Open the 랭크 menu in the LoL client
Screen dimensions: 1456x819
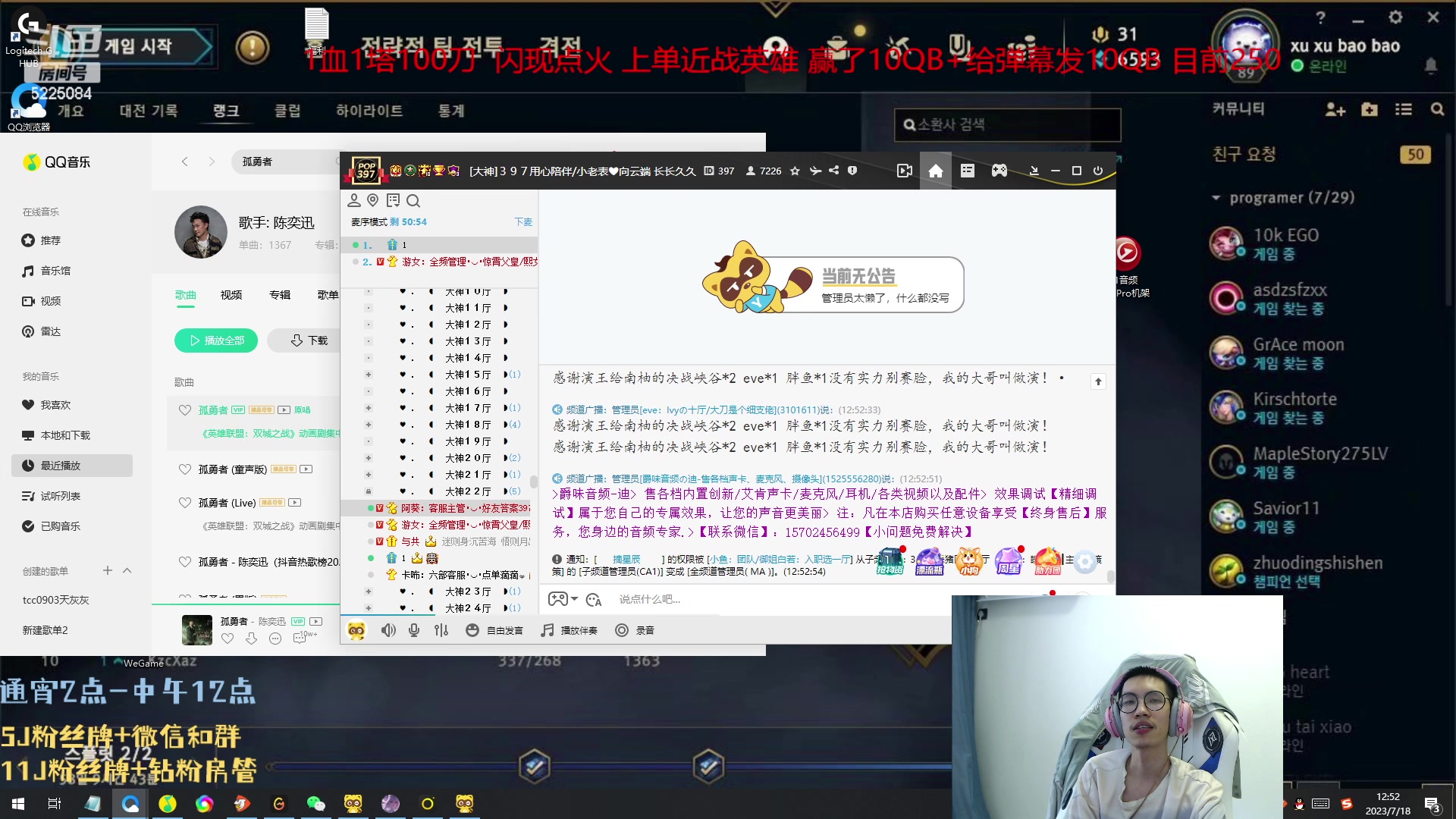pyautogui.click(x=226, y=111)
